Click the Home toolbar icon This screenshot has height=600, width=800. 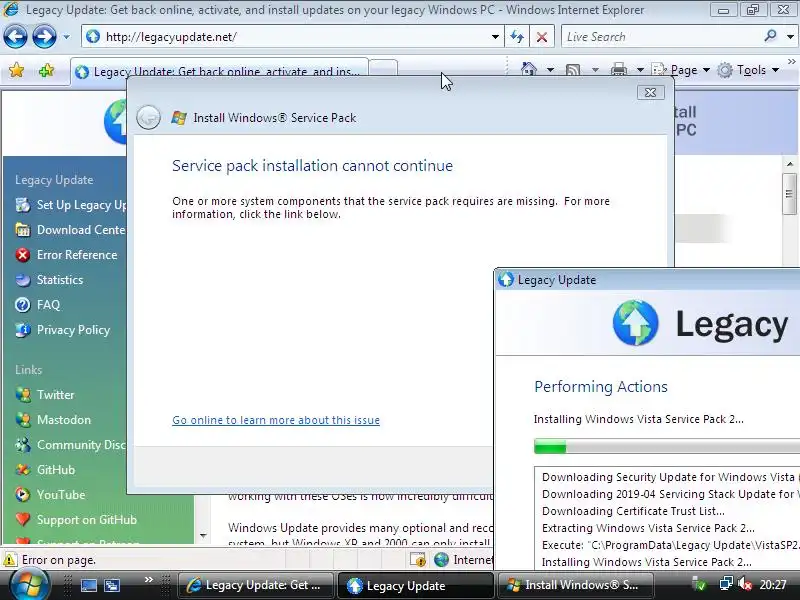click(529, 69)
